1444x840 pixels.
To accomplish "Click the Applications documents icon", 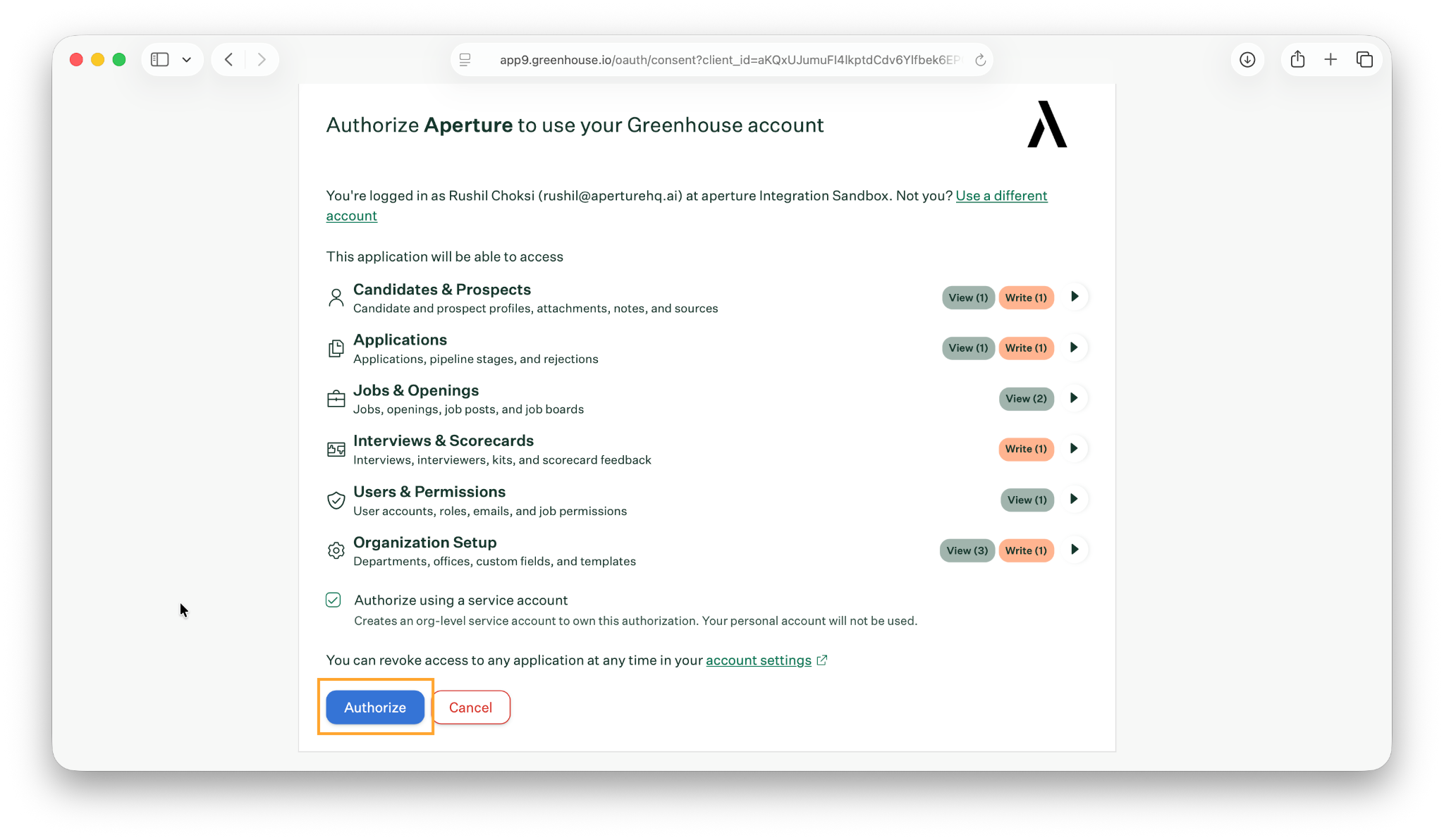I will [336, 348].
